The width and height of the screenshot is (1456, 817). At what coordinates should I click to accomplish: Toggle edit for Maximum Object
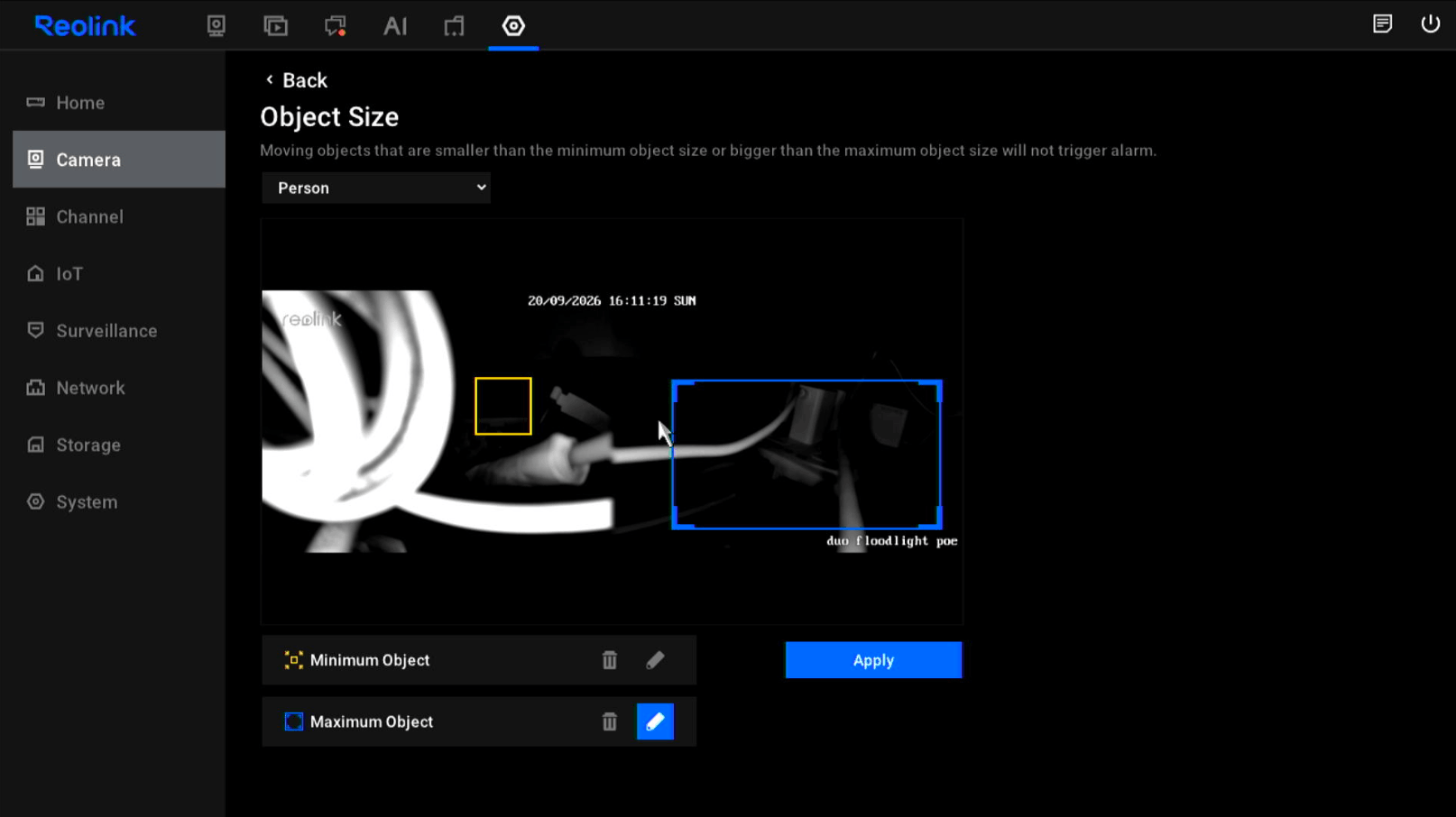[x=655, y=721]
